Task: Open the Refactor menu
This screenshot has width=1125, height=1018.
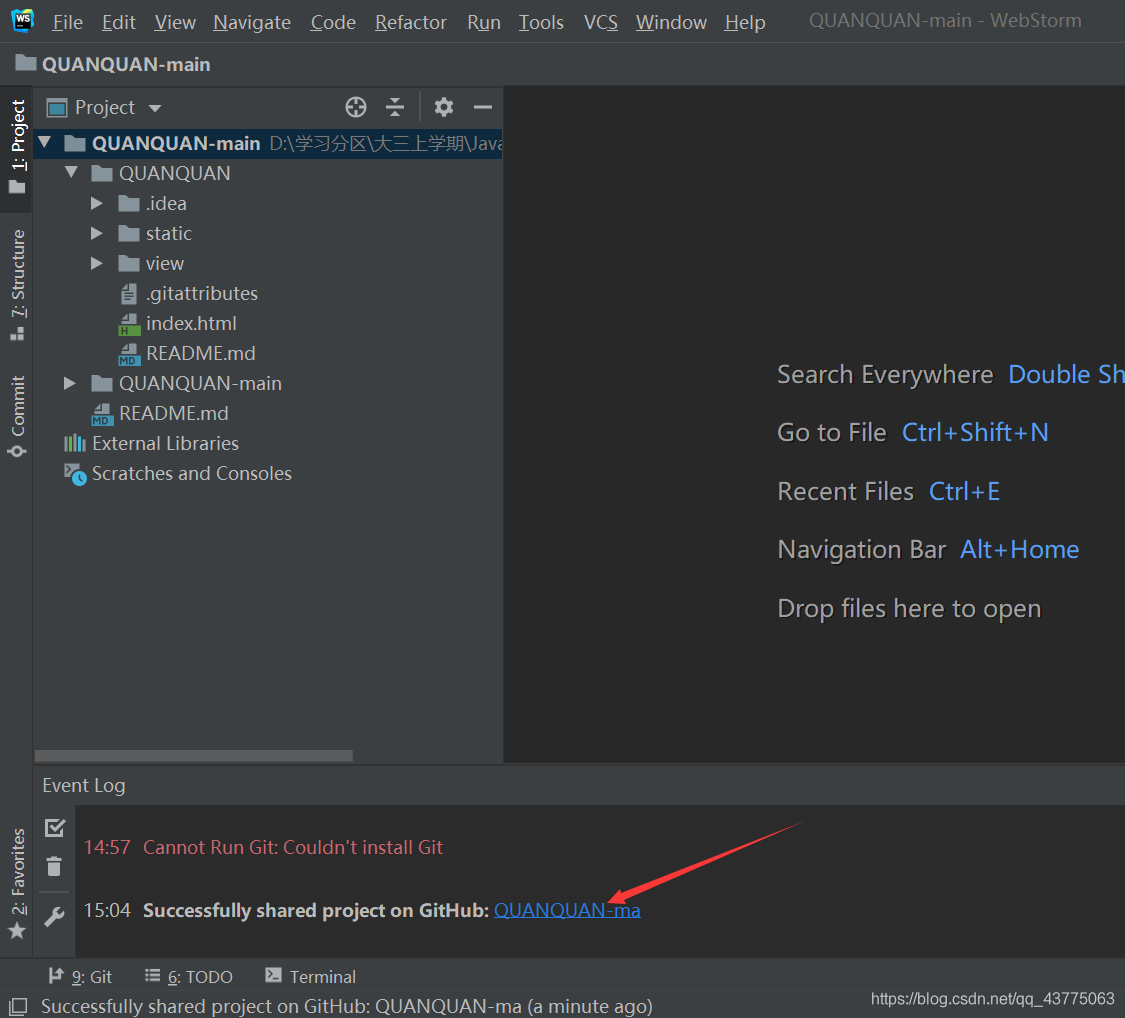Action: pyautogui.click(x=410, y=22)
